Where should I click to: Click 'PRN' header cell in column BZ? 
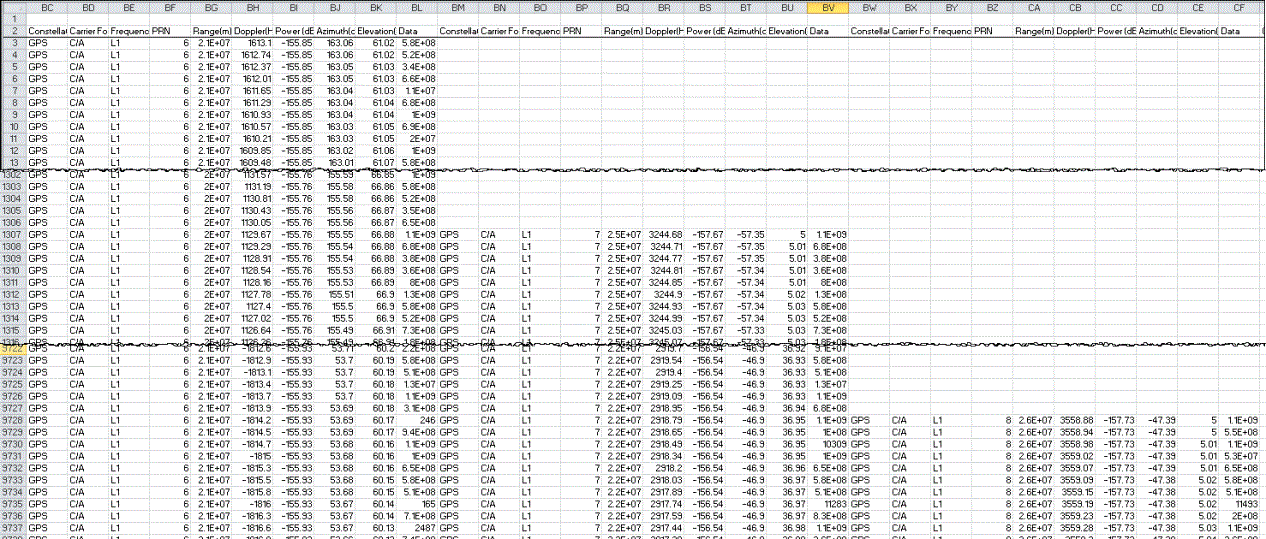pos(992,31)
